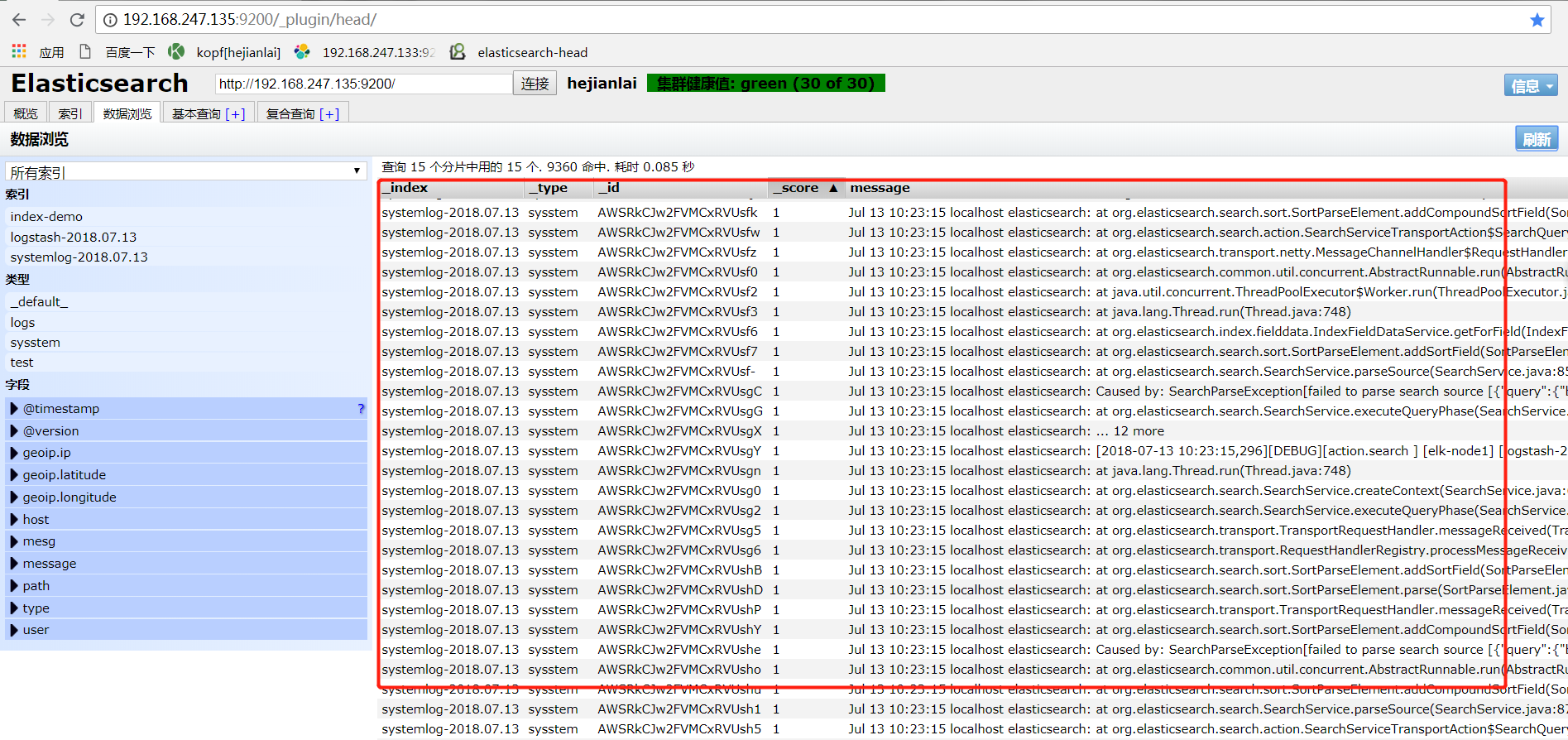Image resolution: width=1568 pixels, height=740 pixels.
Task: Click the bookmark star icon
Action: tap(1537, 20)
